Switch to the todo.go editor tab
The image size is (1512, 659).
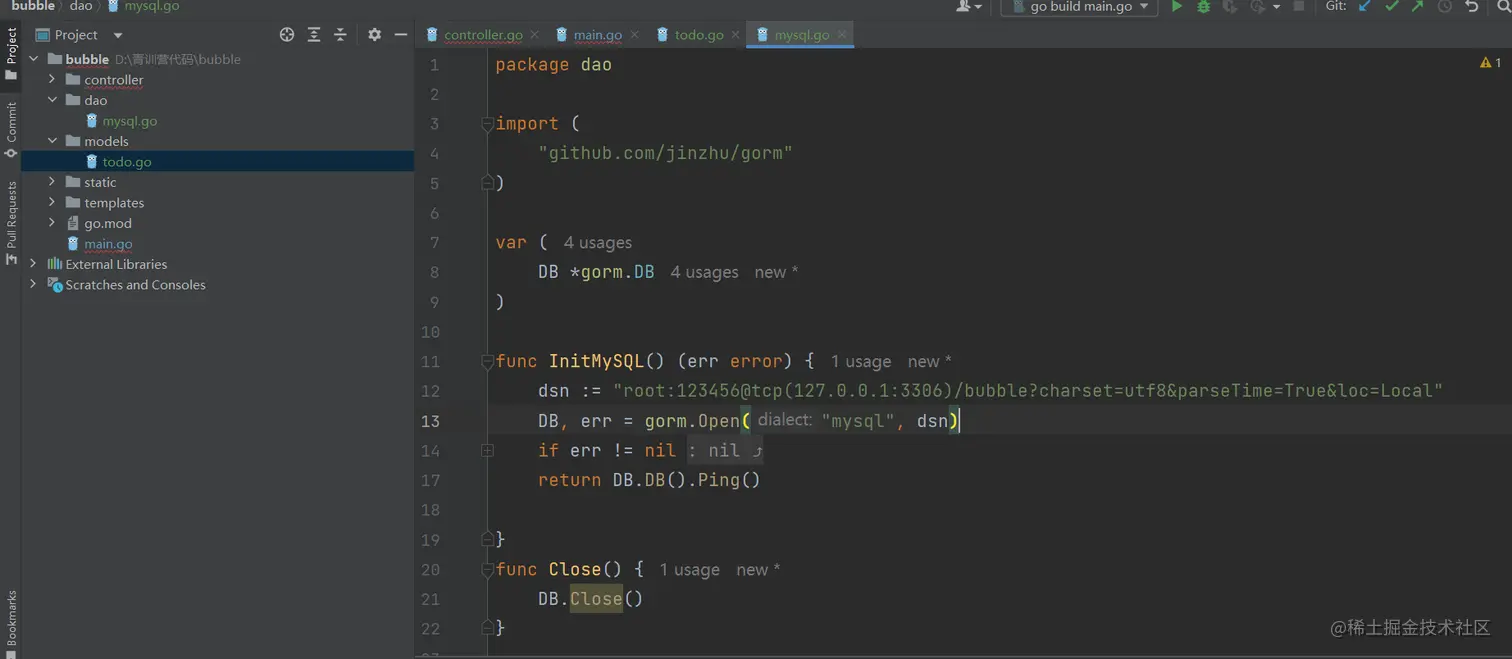tap(699, 35)
